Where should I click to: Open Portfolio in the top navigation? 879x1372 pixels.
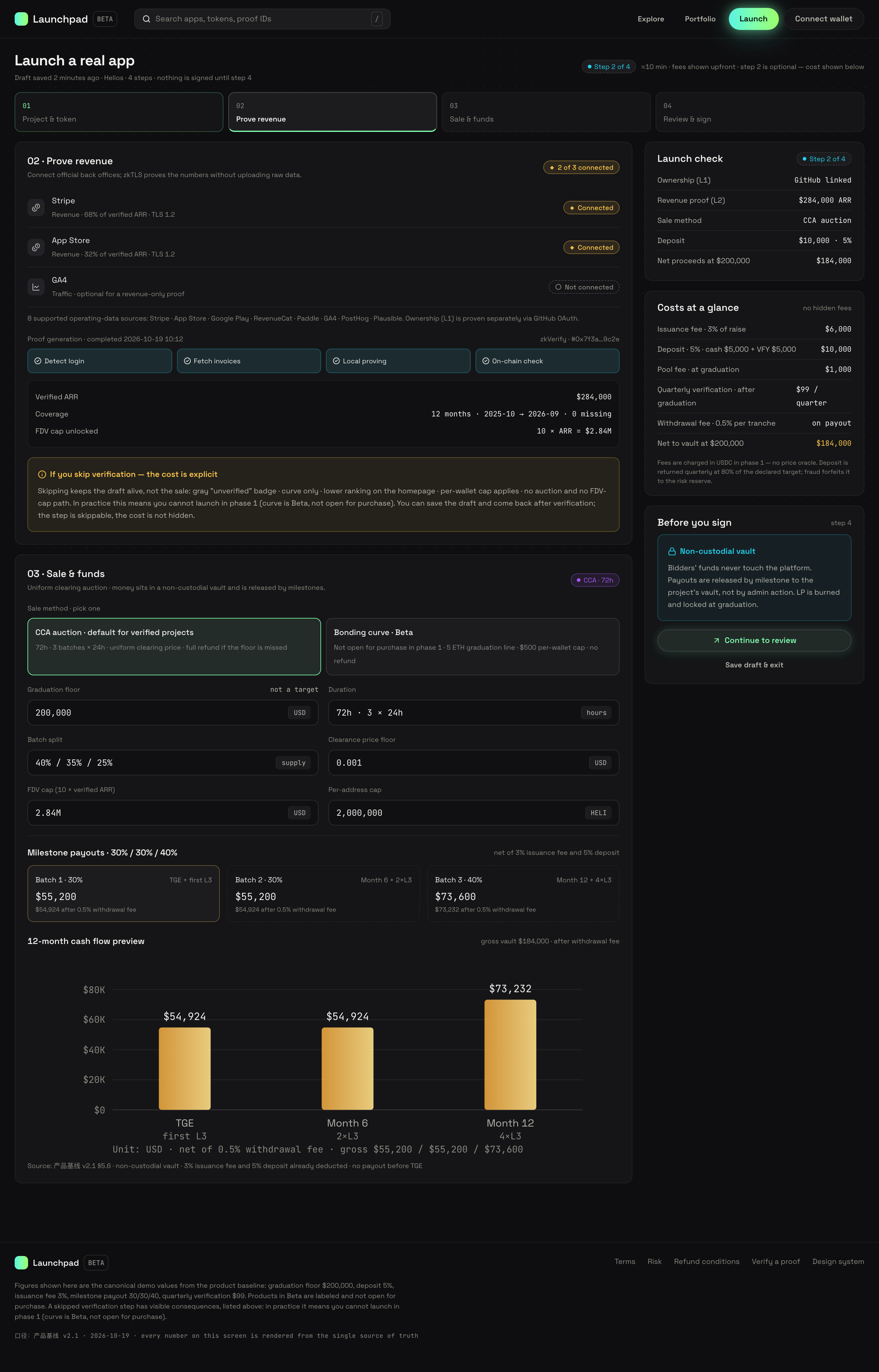700,19
